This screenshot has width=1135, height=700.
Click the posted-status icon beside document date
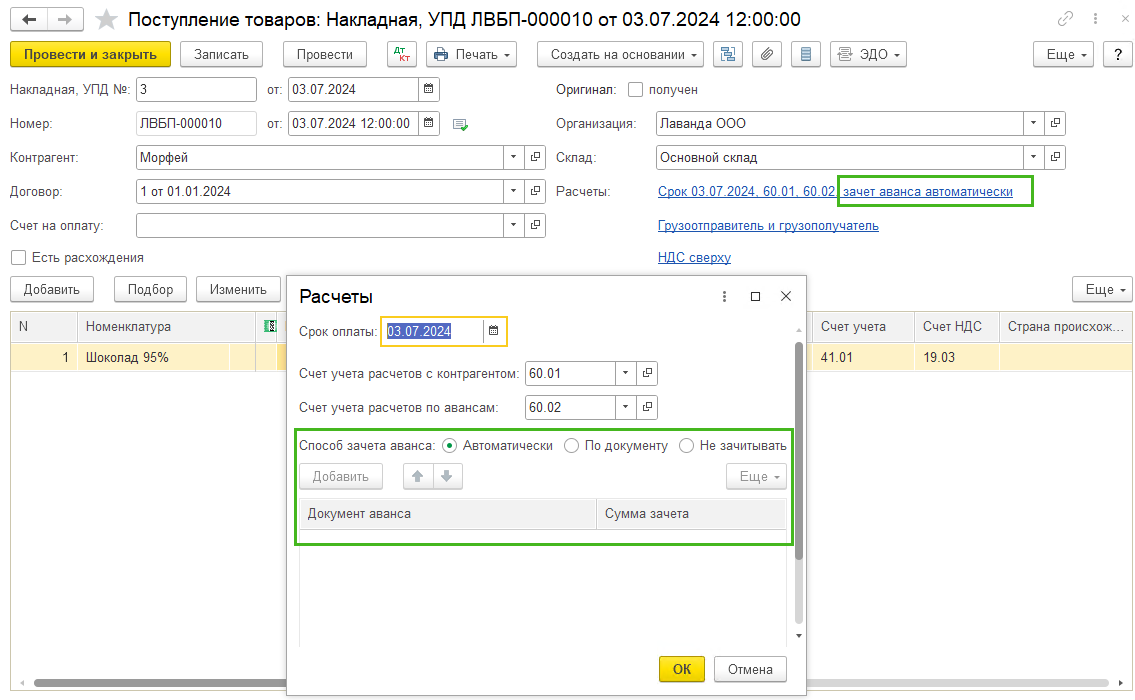click(x=460, y=125)
